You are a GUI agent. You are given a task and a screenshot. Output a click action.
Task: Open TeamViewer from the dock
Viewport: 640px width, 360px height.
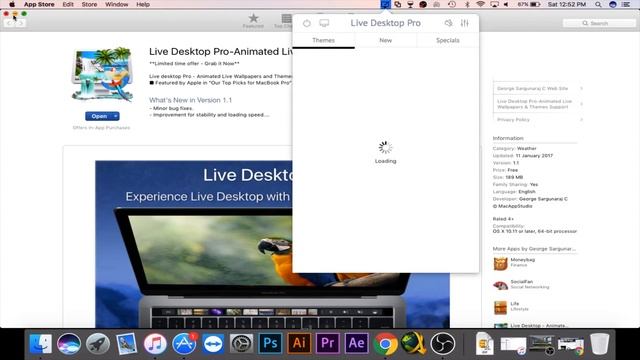[x=213, y=343]
